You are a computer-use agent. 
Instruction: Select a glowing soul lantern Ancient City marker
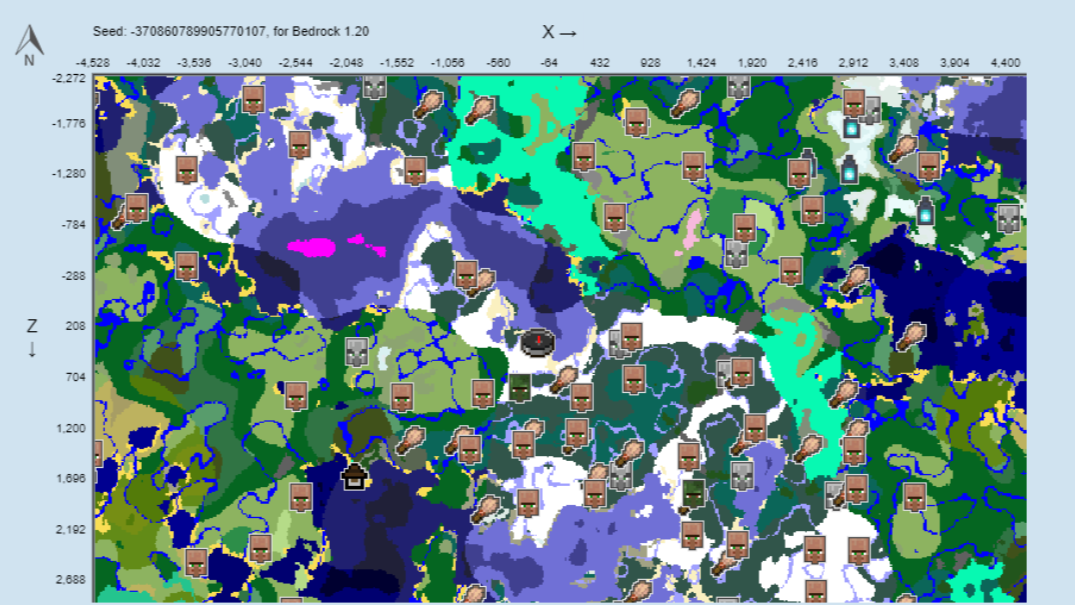coord(850,172)
